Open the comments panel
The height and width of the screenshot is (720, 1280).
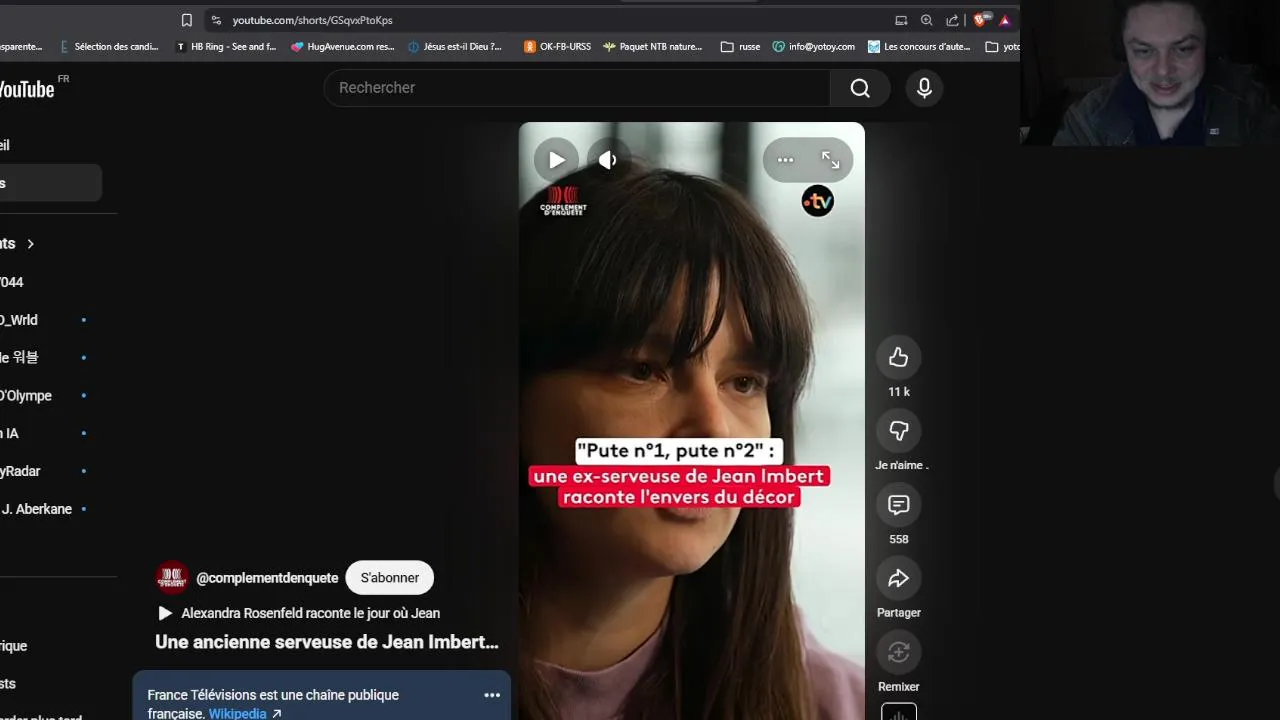[x=898, y=505]
